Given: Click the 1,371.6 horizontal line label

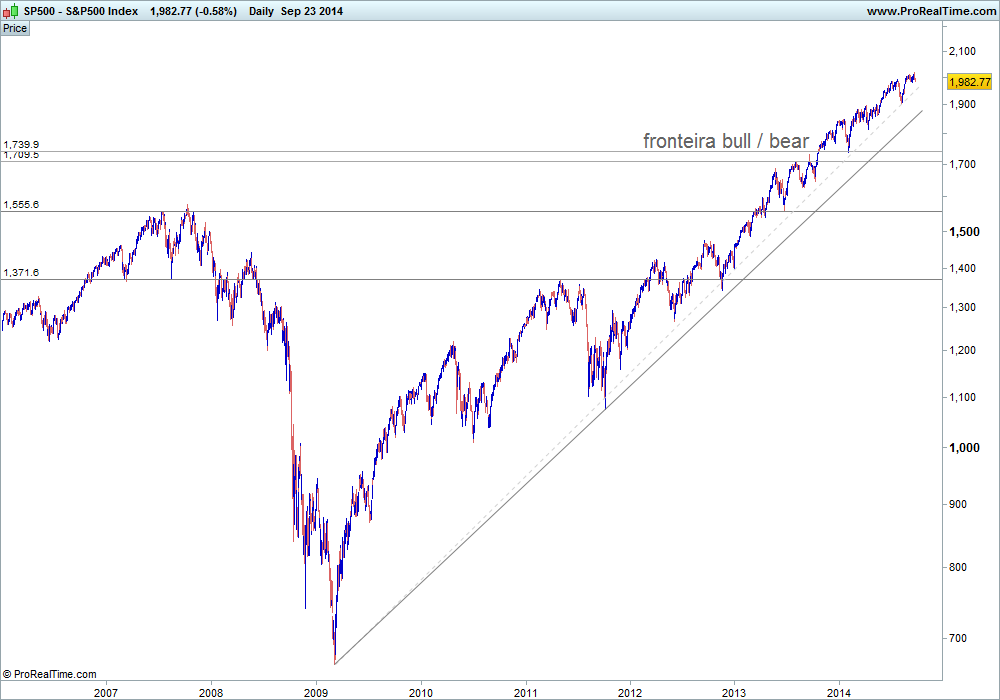Looking at the screenshot, I should tap(21, 272).
